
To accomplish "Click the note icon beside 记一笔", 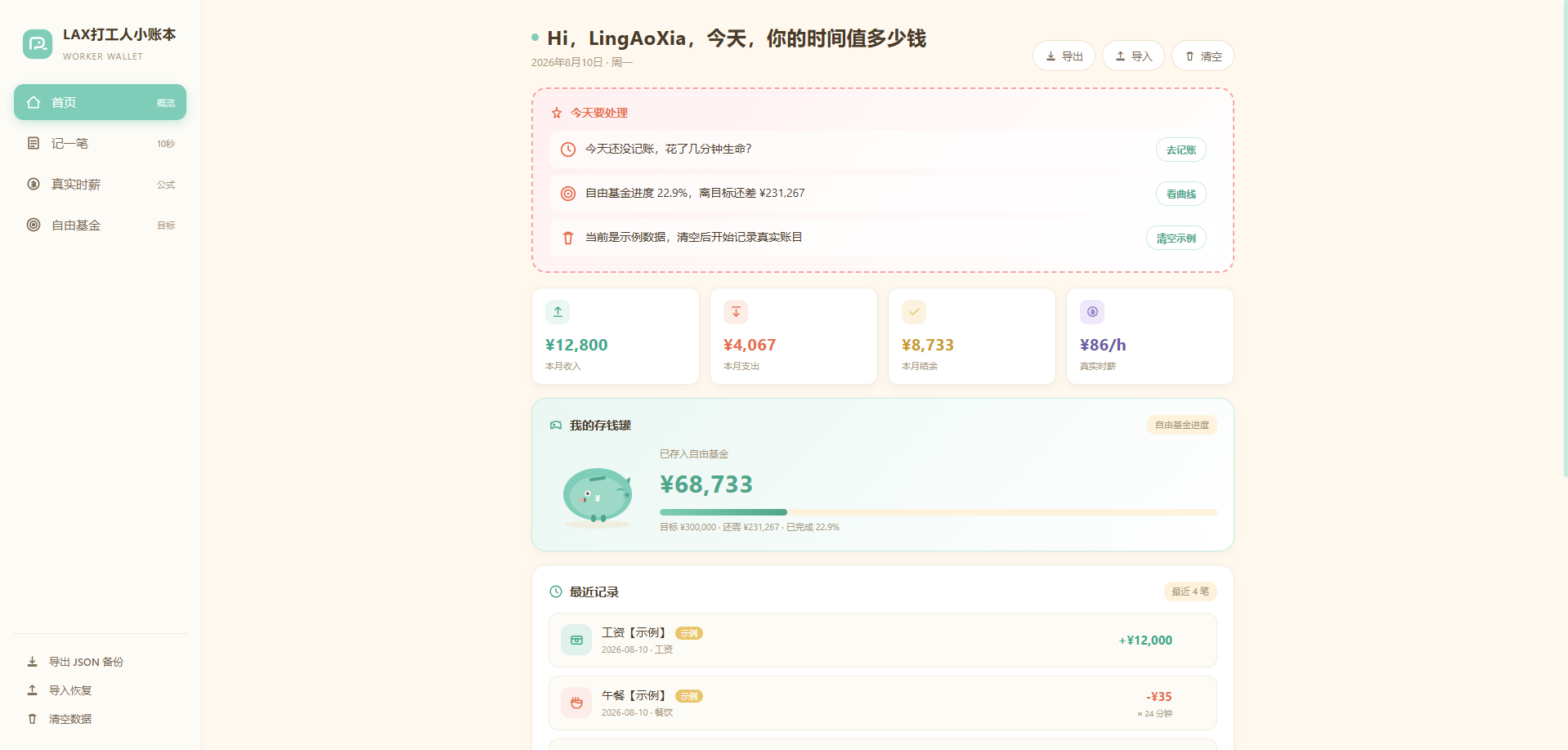I will 34,143.
